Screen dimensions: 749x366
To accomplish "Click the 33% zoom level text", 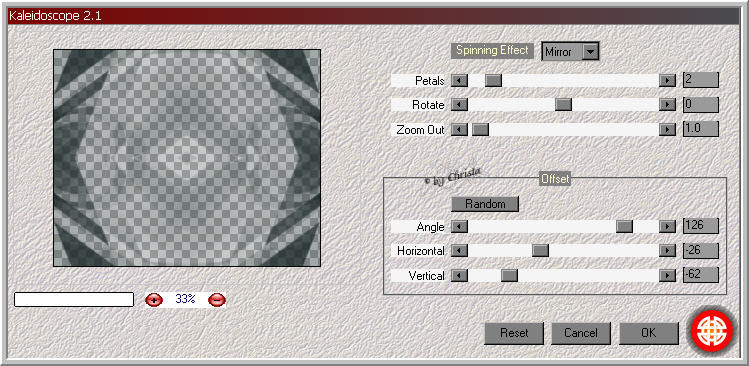I will point(185,300).
